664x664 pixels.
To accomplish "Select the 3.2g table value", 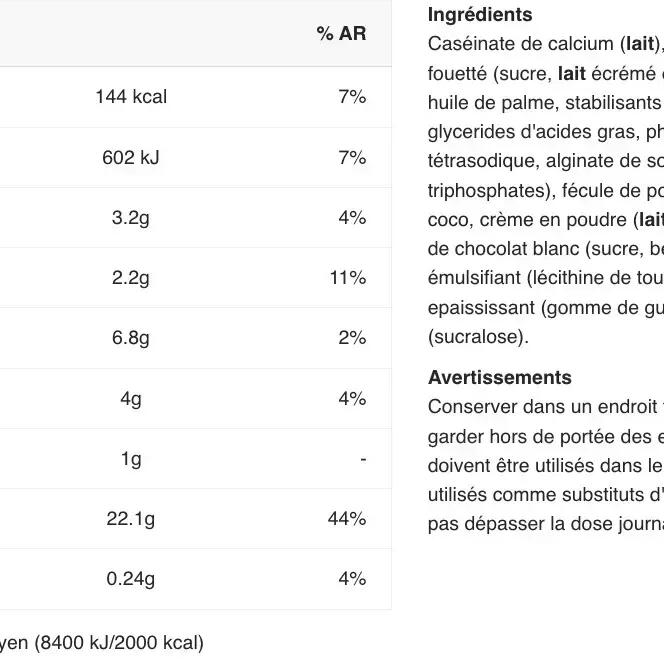I will click(x=131, y=218).
